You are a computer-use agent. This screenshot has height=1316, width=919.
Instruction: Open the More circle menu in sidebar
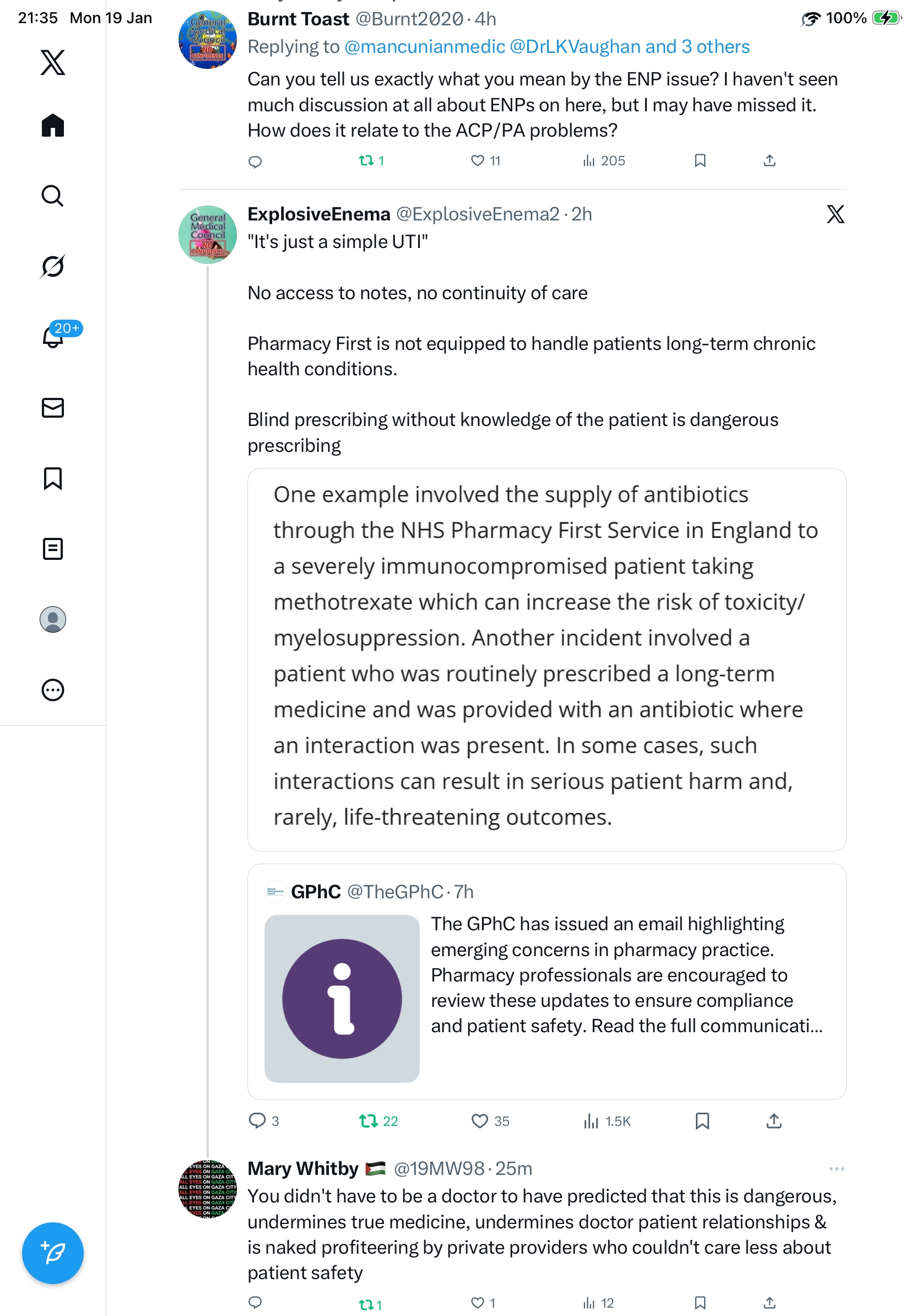(x=53, y=689)
